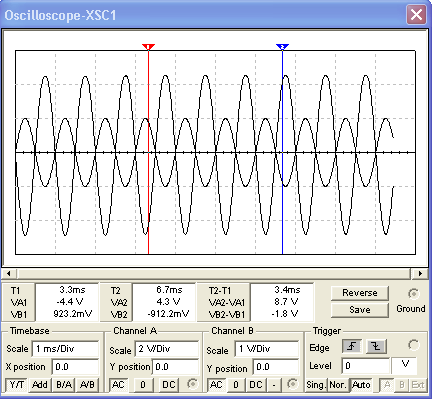
Task: Click the VB1 reading 923.2mV
Action: pos(72,314)
